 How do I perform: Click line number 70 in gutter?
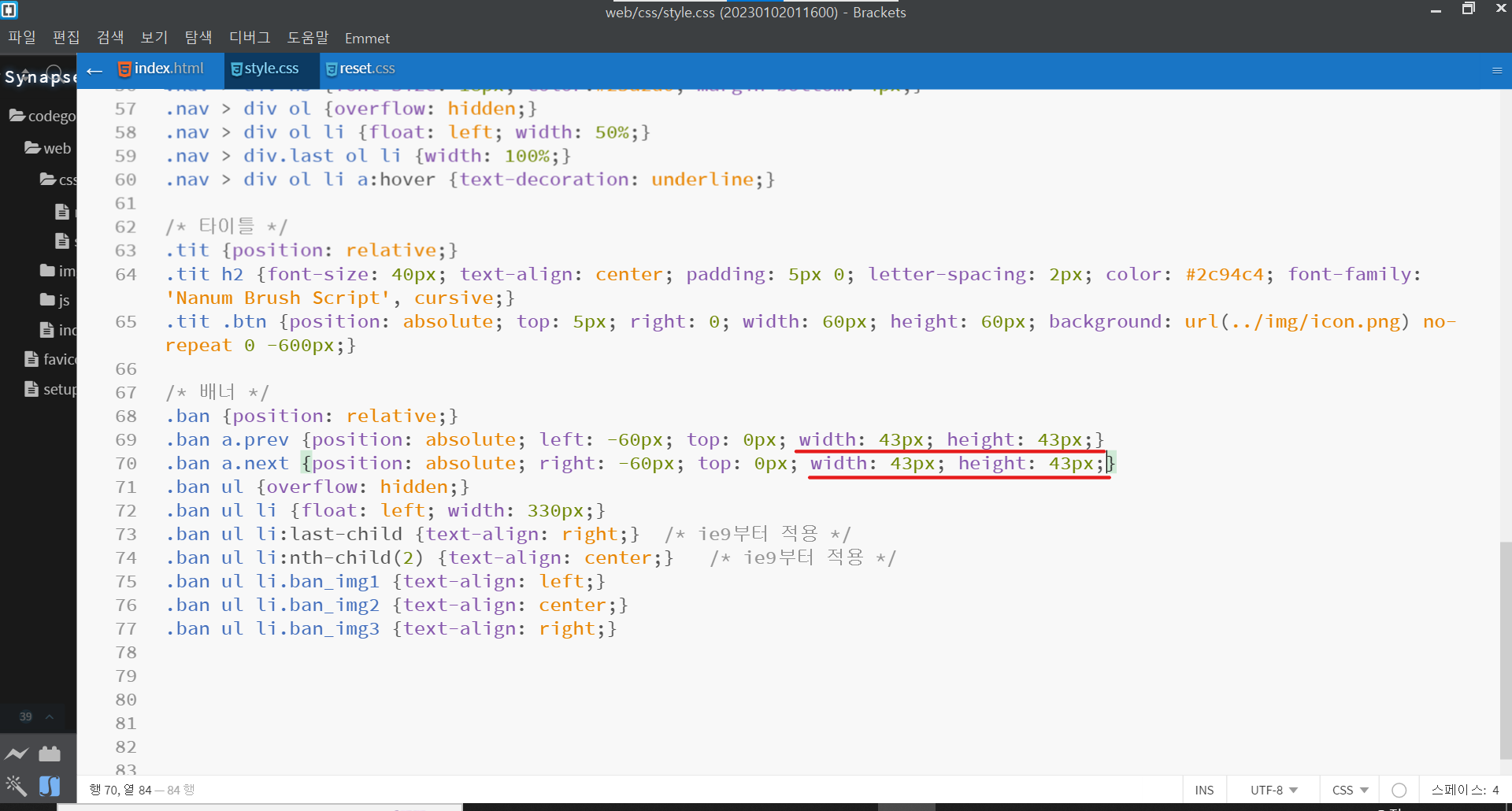coord(125,463)
